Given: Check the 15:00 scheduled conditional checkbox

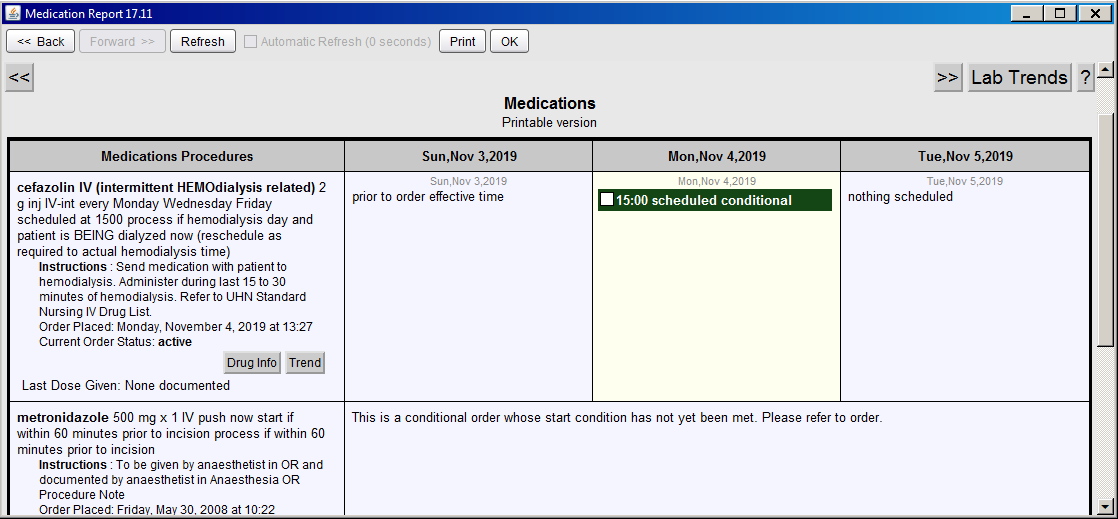Looking at the screenshot, I should pos(607,200).
